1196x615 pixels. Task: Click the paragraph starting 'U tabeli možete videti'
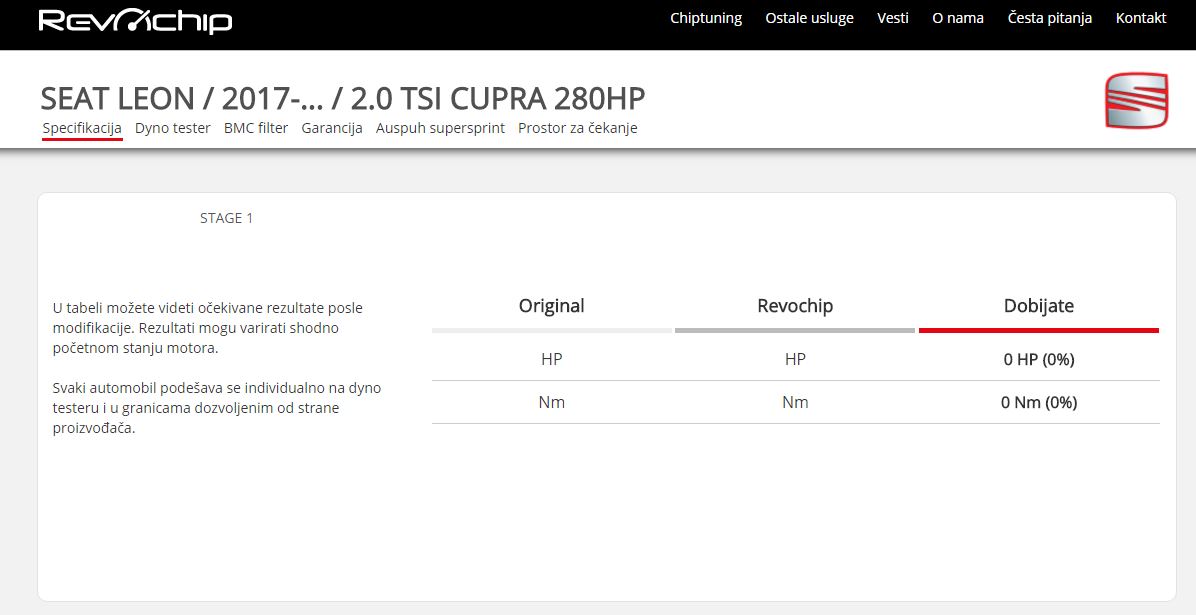(x=207, y=328)
